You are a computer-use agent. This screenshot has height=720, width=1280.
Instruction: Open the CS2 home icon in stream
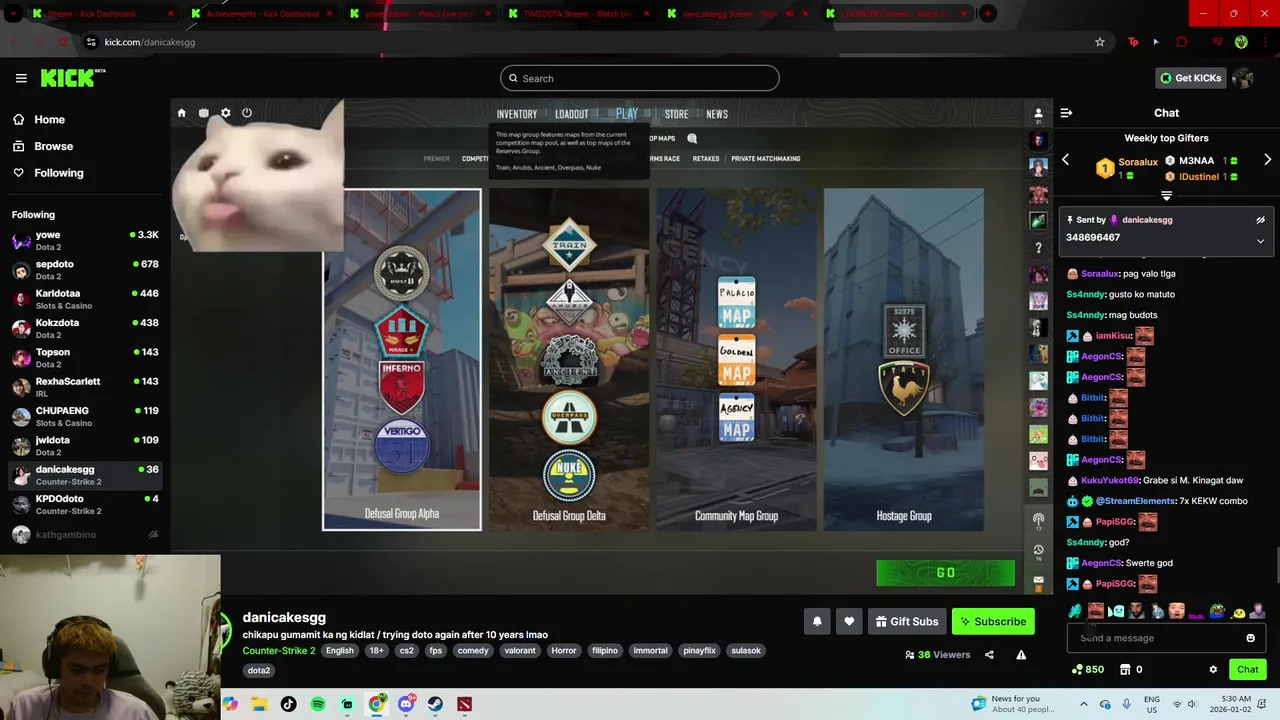[181, 113]
